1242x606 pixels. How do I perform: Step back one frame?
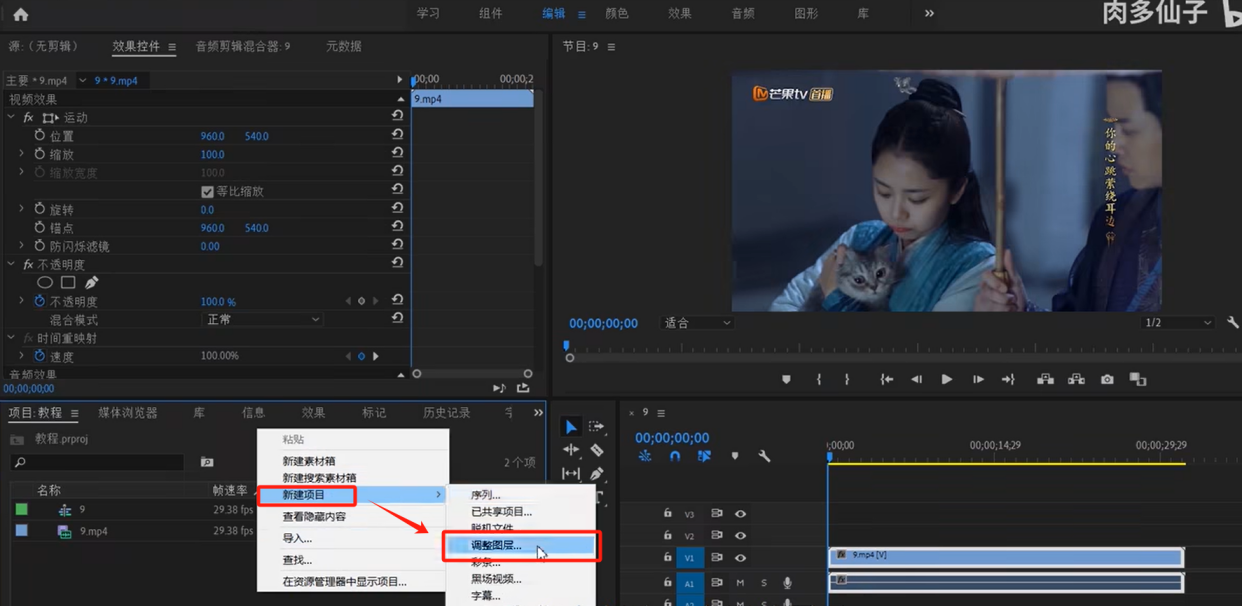(916, 379)
